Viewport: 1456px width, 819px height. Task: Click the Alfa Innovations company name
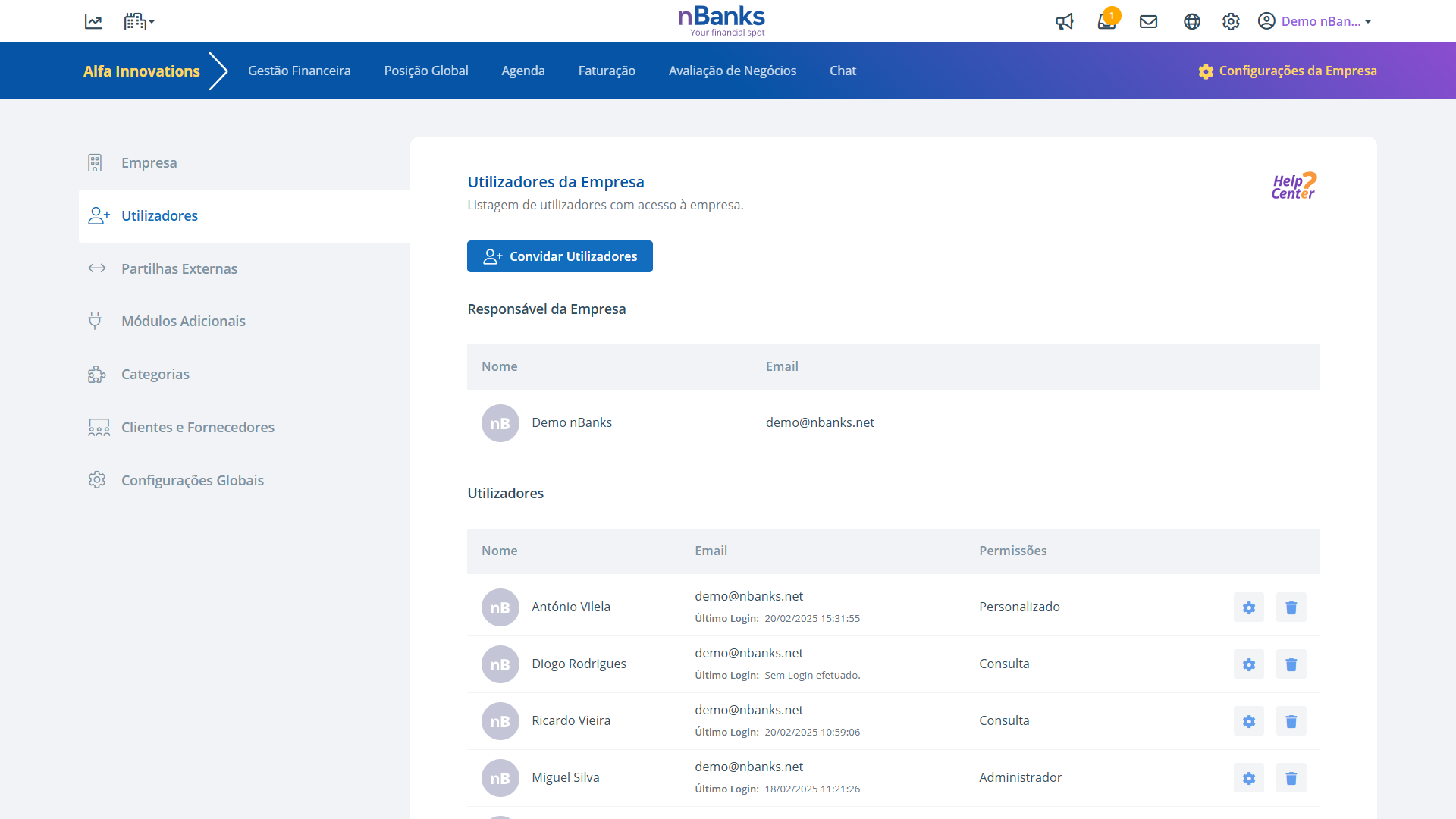point(142,71)
